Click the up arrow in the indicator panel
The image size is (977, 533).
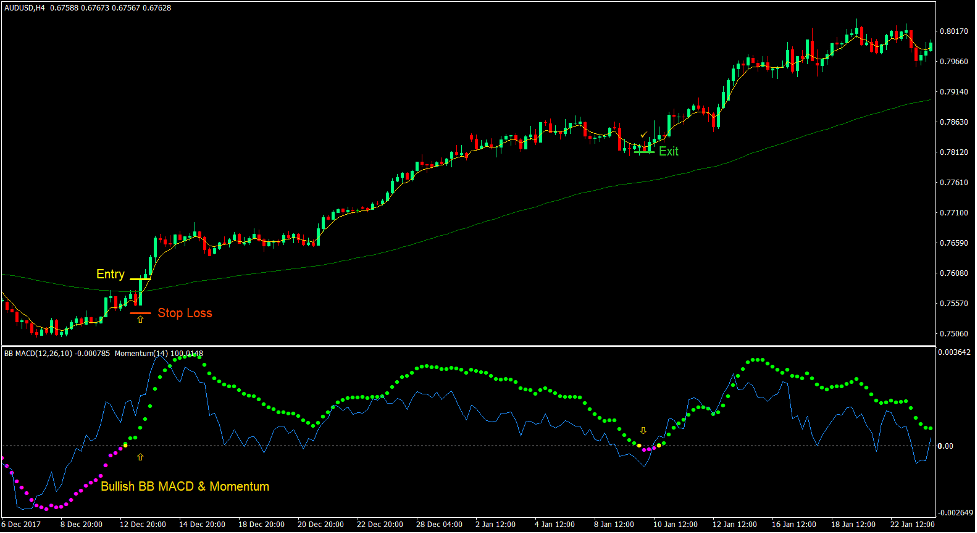[x=140, y=456]
